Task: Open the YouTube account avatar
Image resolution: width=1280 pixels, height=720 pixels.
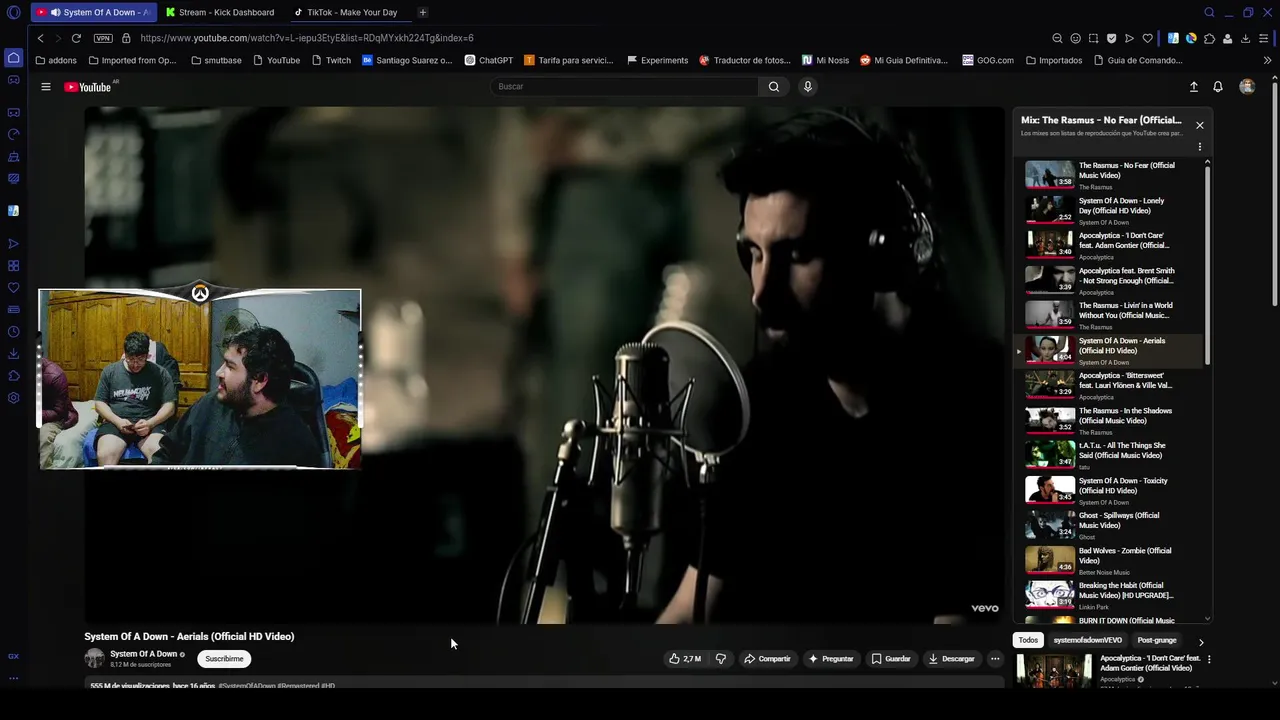Action: click(1247, 87)
